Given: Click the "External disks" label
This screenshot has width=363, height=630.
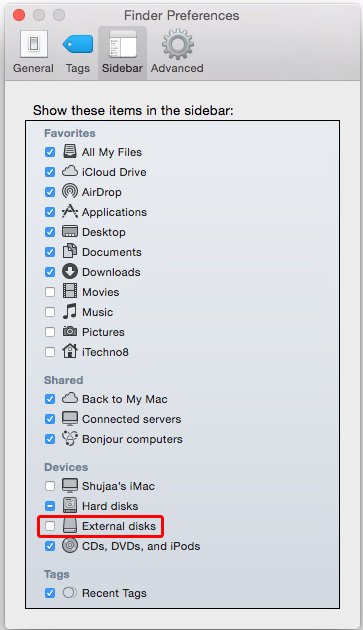Looking at the screenshot, I should (x=119, y=526).
